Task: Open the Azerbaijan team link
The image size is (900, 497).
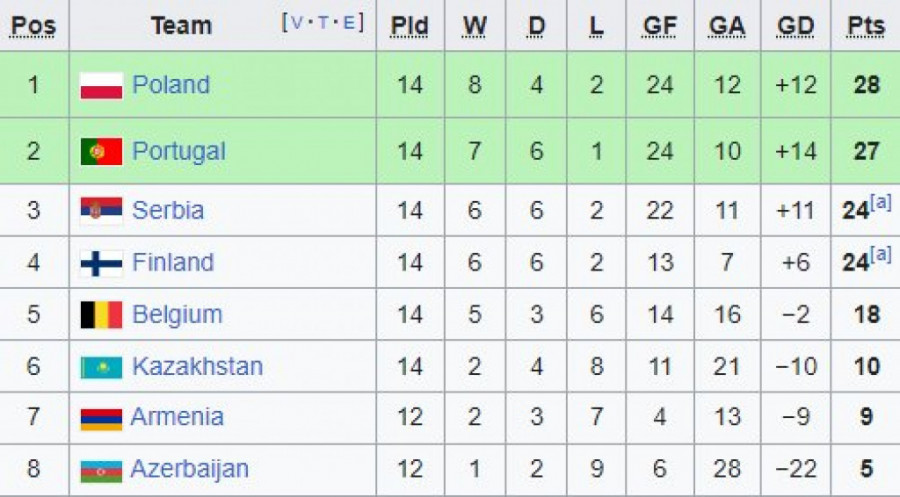Action: tap(190, 469)
